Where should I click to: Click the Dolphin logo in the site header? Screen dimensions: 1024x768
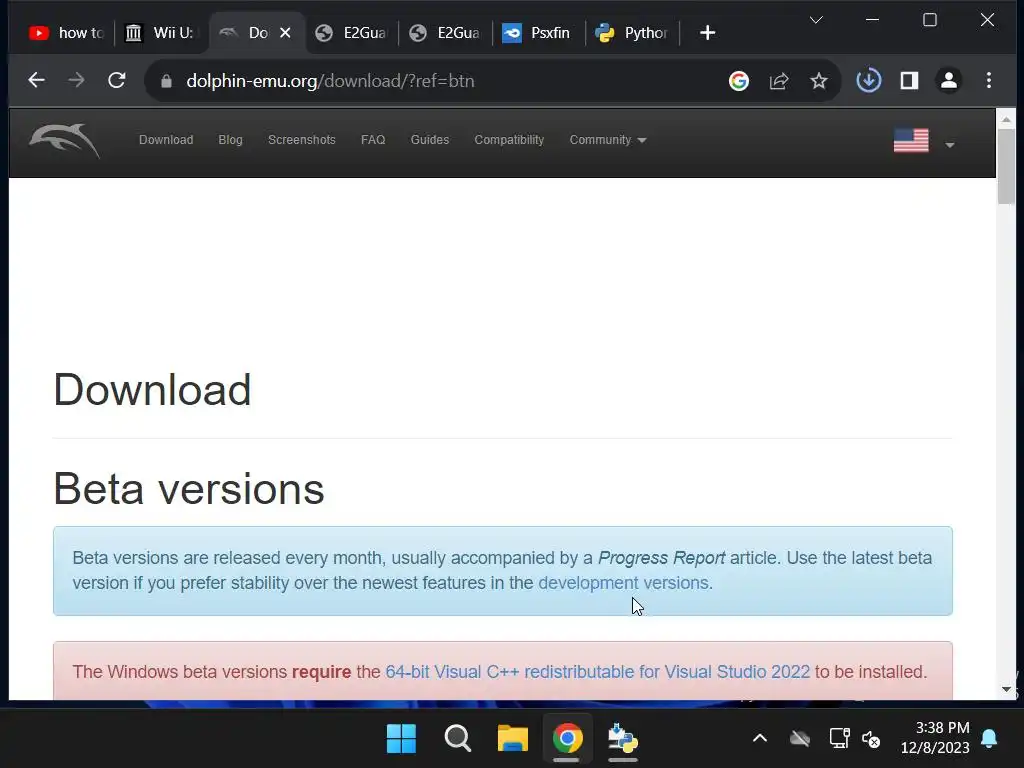click(x=65, y=140)
